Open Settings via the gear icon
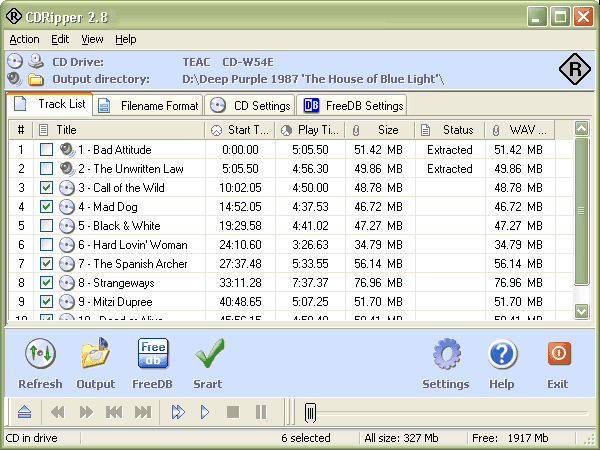Image resolution: width=600 pixels, height=450 pixels. (x=445, y=355)
